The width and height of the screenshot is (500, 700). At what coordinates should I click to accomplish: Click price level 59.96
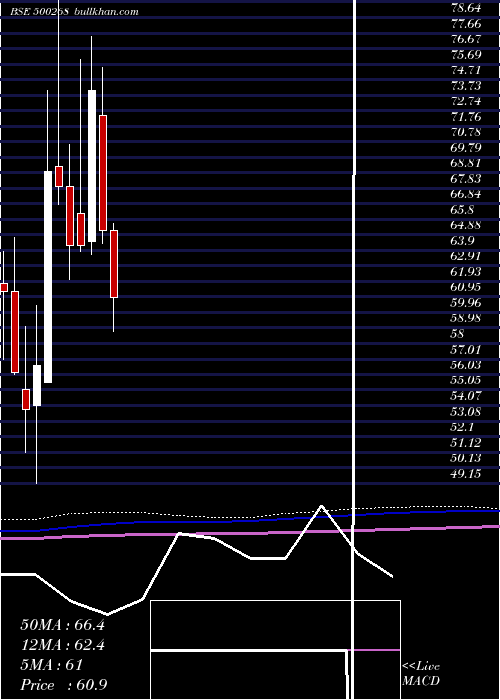pos(466,303)
